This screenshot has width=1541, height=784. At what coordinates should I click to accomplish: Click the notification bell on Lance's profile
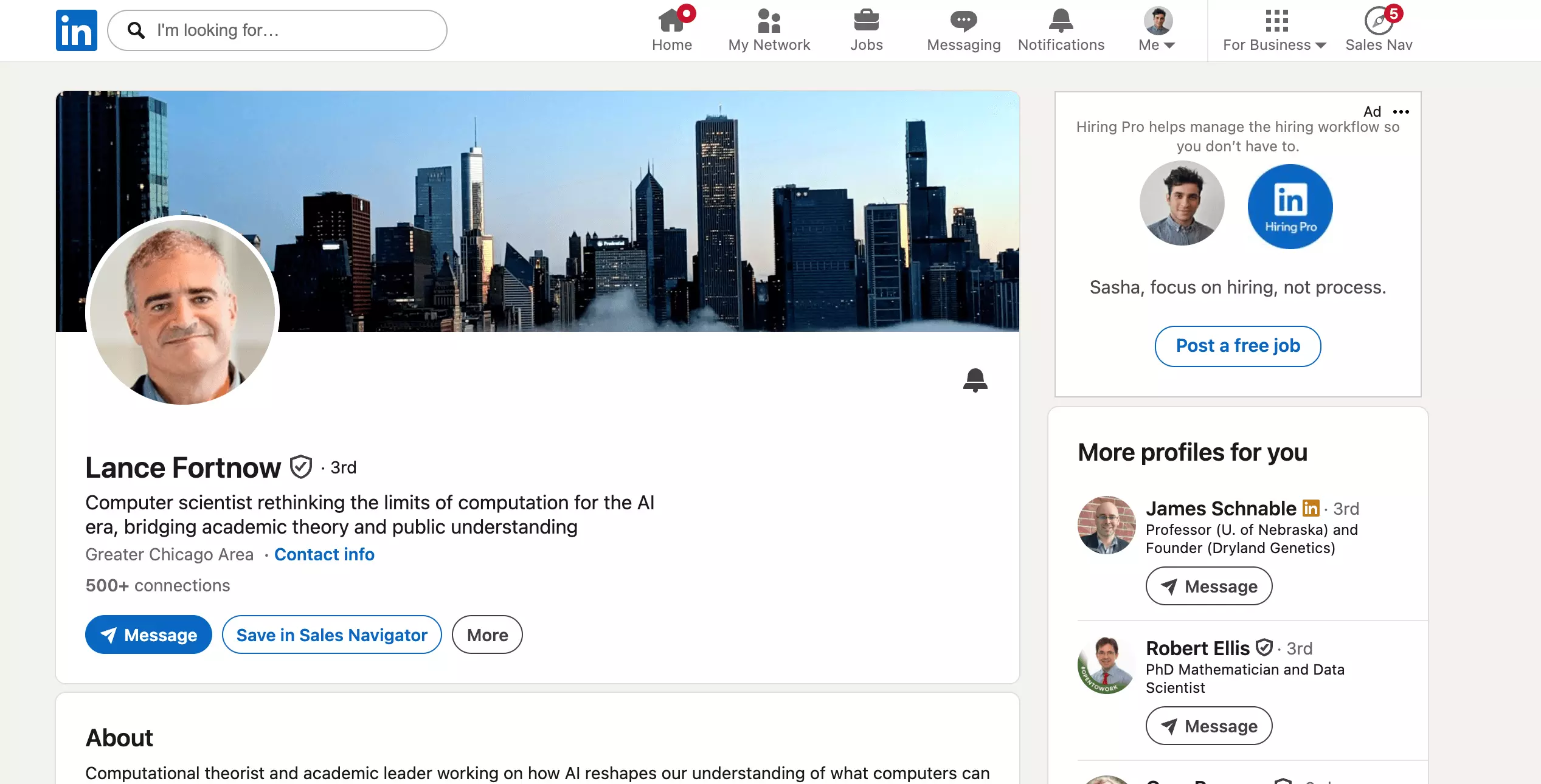coord(975,380)
